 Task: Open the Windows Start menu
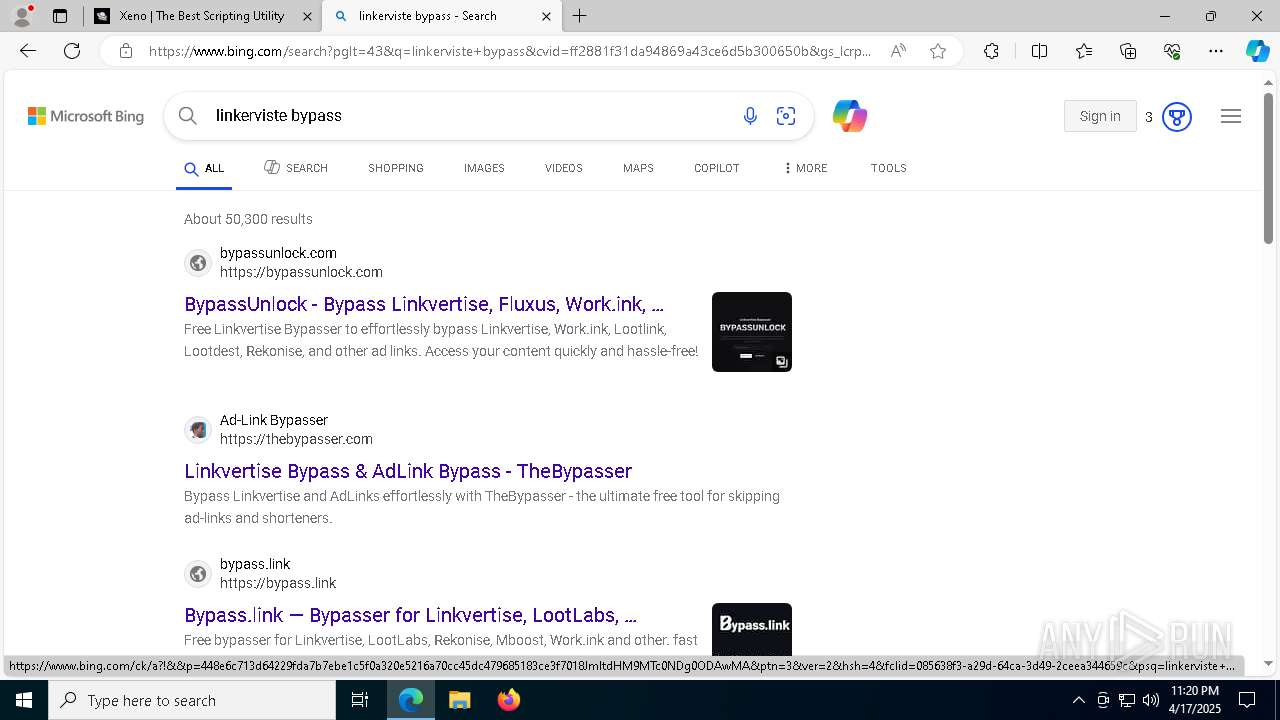[x=24, y=700]
